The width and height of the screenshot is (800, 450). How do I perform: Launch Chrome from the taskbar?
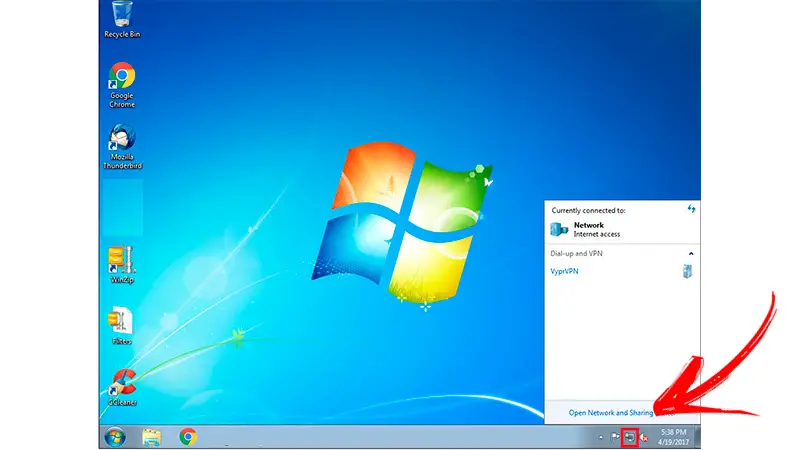coord(188,437)
